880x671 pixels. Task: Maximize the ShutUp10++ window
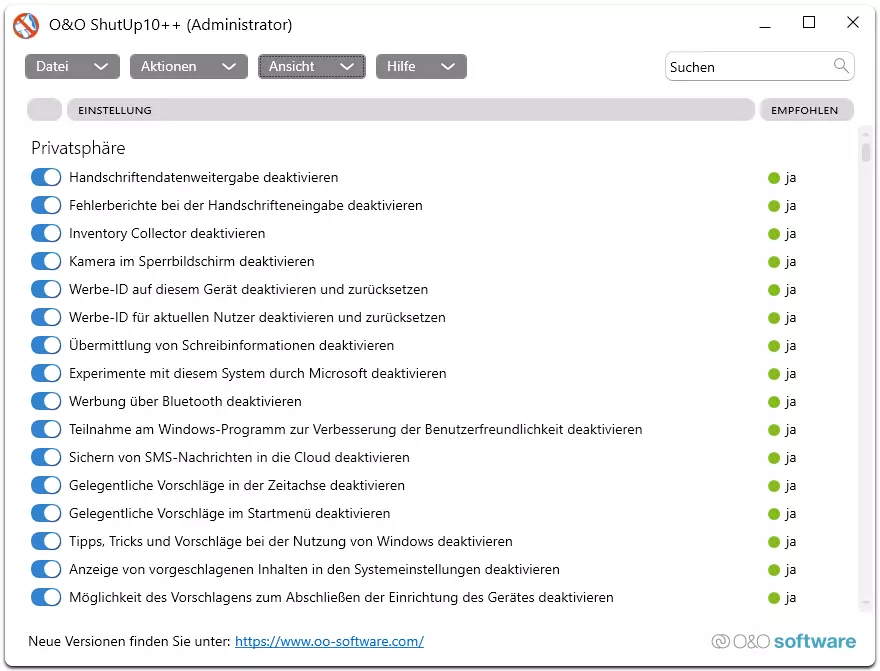[809, 22]
